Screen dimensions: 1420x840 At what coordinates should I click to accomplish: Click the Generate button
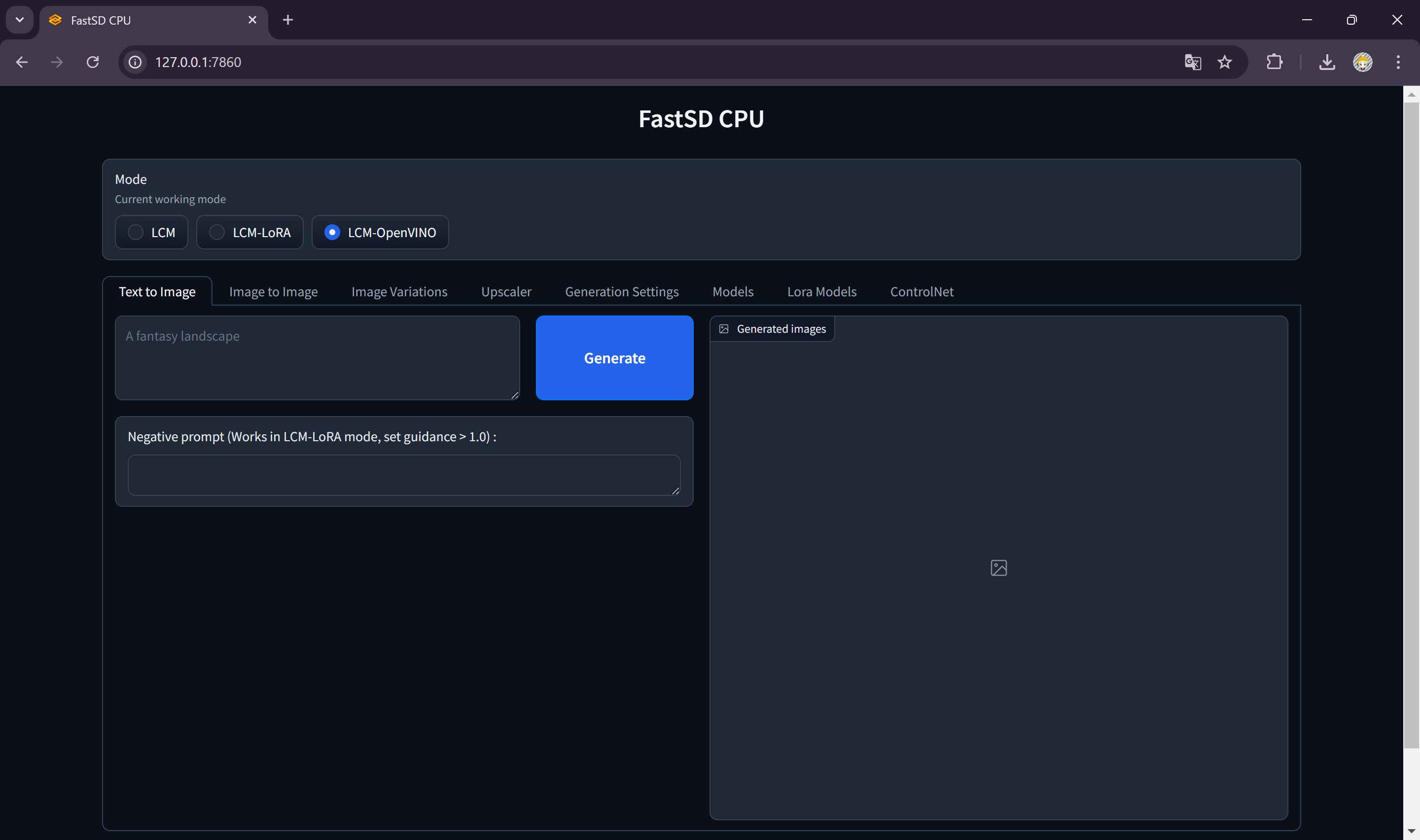click(615, 358)
